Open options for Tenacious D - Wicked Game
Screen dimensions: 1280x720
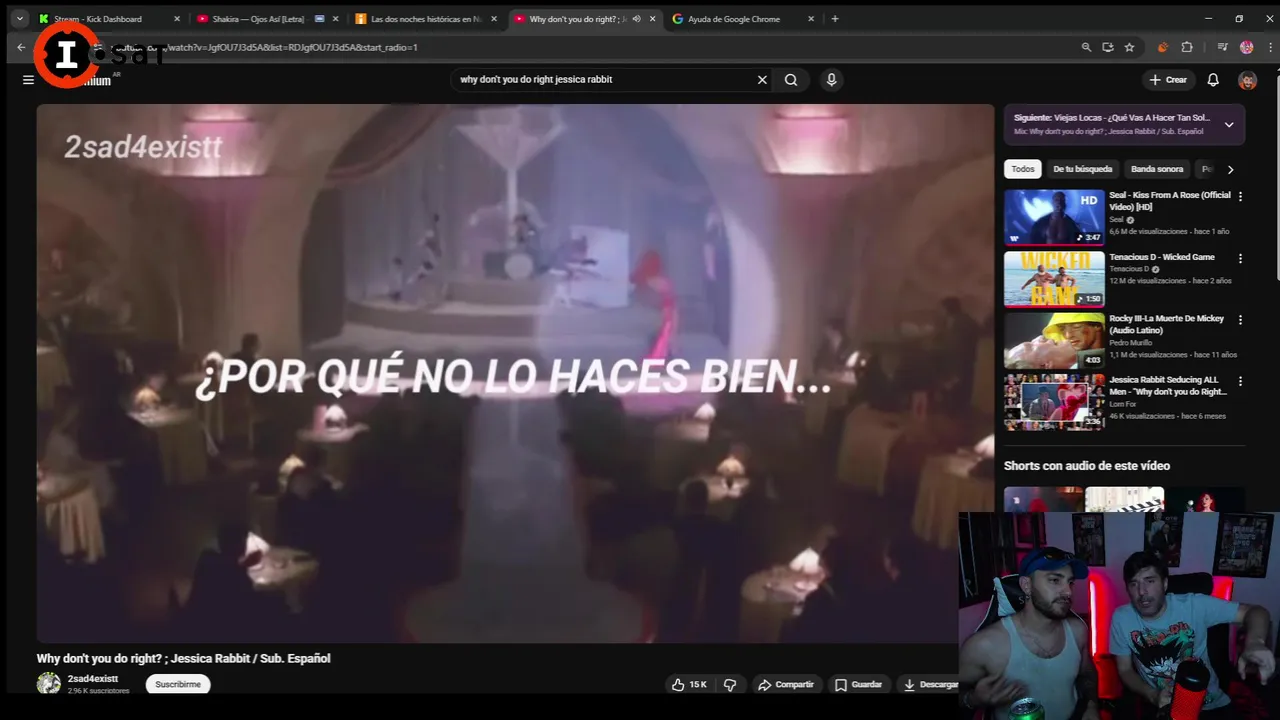tap(1240, 258)
